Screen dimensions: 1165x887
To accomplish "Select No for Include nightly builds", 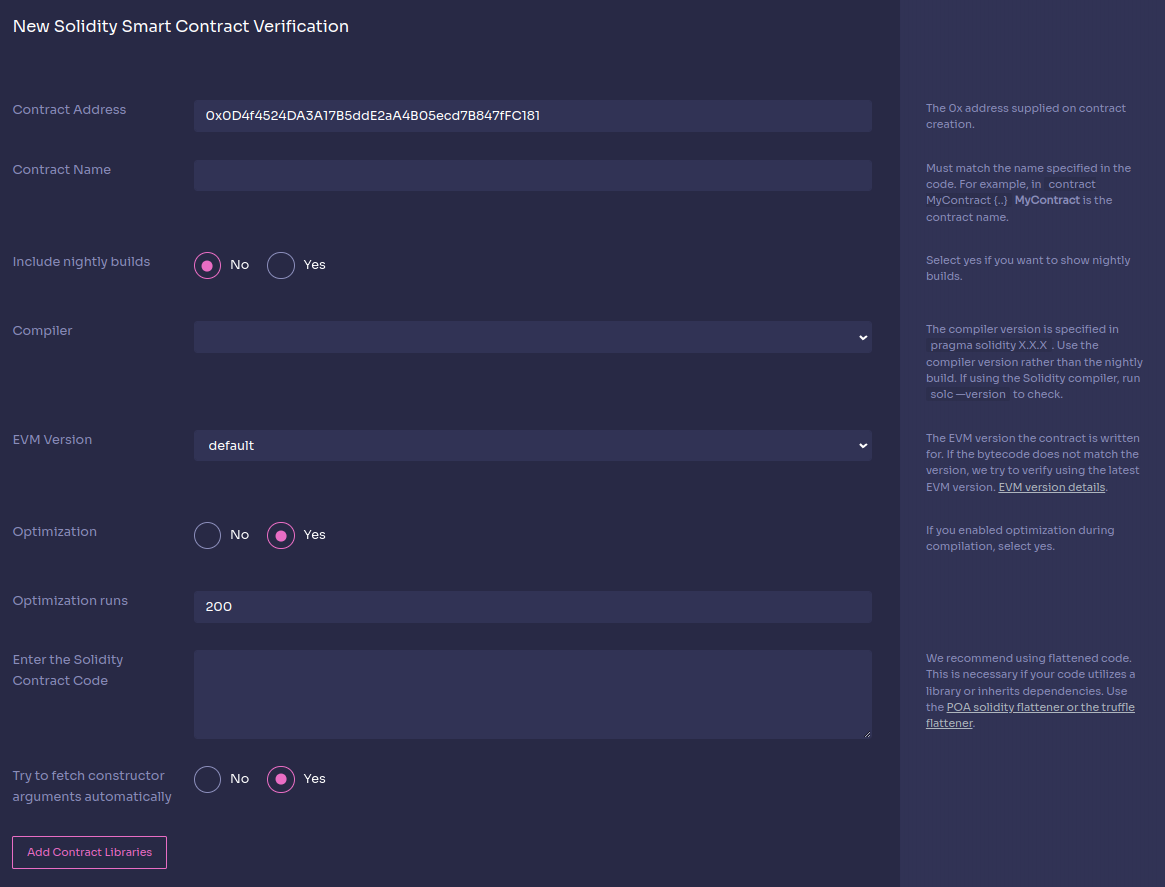I will tap(207, 265).
